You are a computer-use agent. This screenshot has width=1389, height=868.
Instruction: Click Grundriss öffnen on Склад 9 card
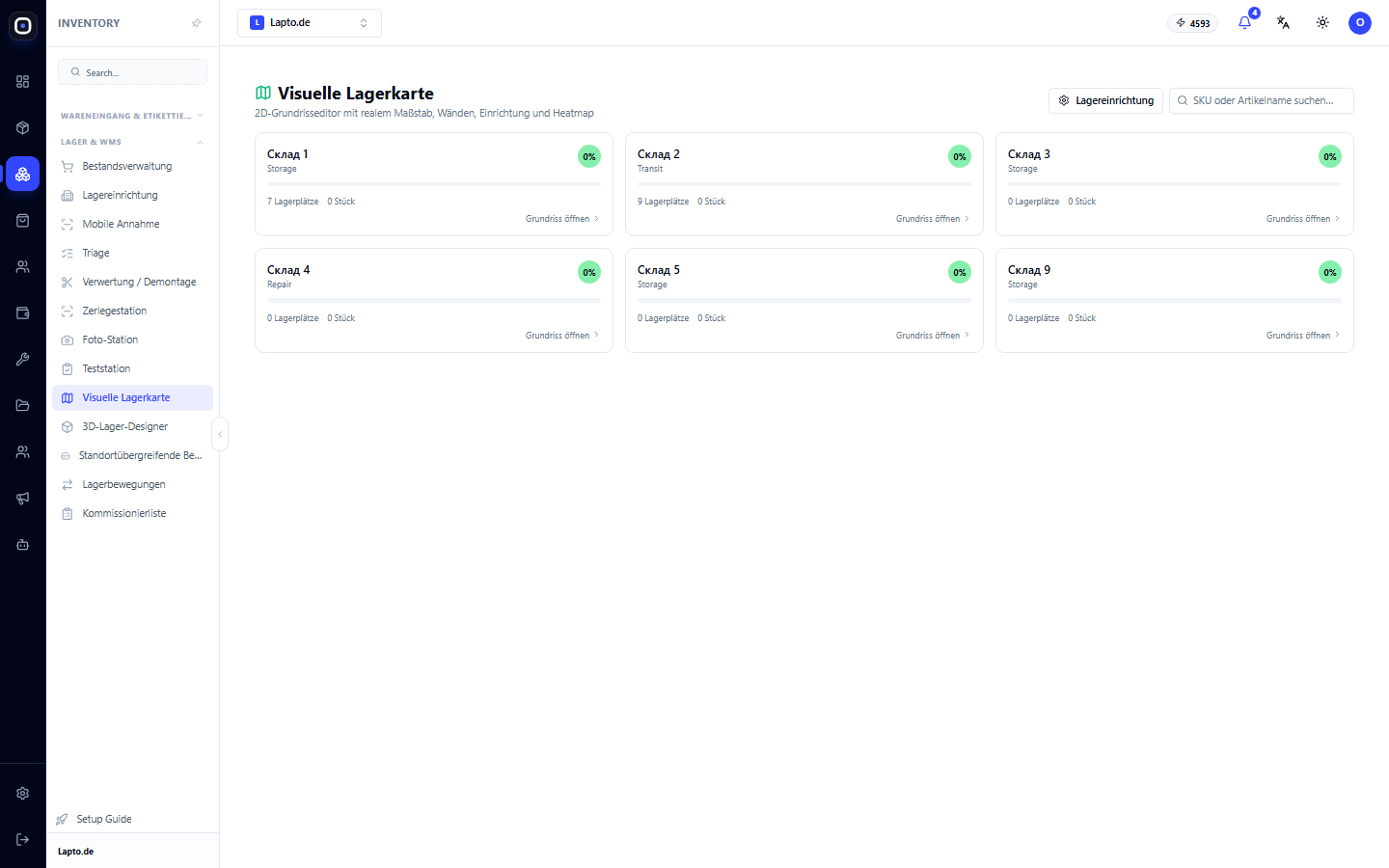point(1303,336)
